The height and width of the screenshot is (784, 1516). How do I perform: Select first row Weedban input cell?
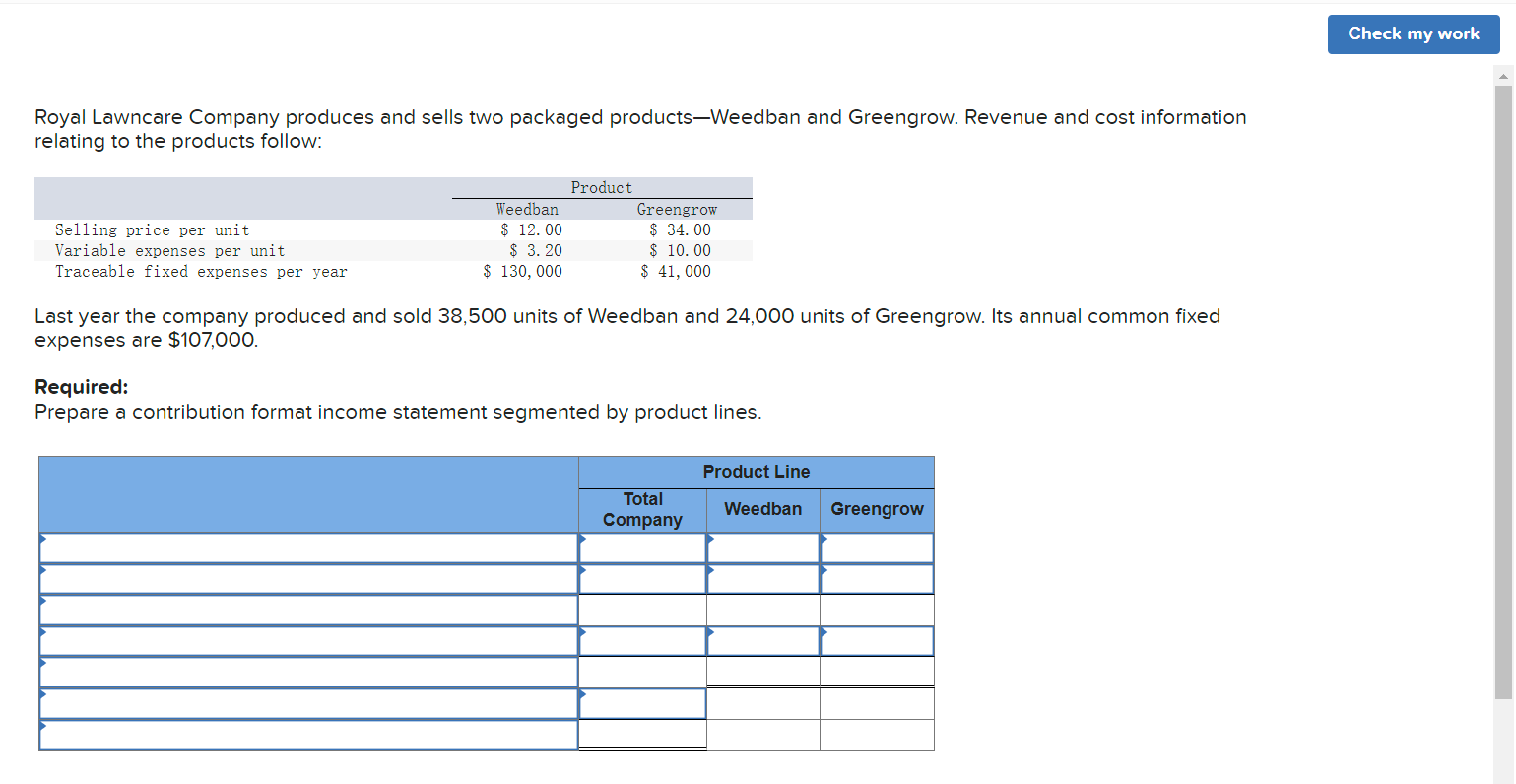[763, 549]
